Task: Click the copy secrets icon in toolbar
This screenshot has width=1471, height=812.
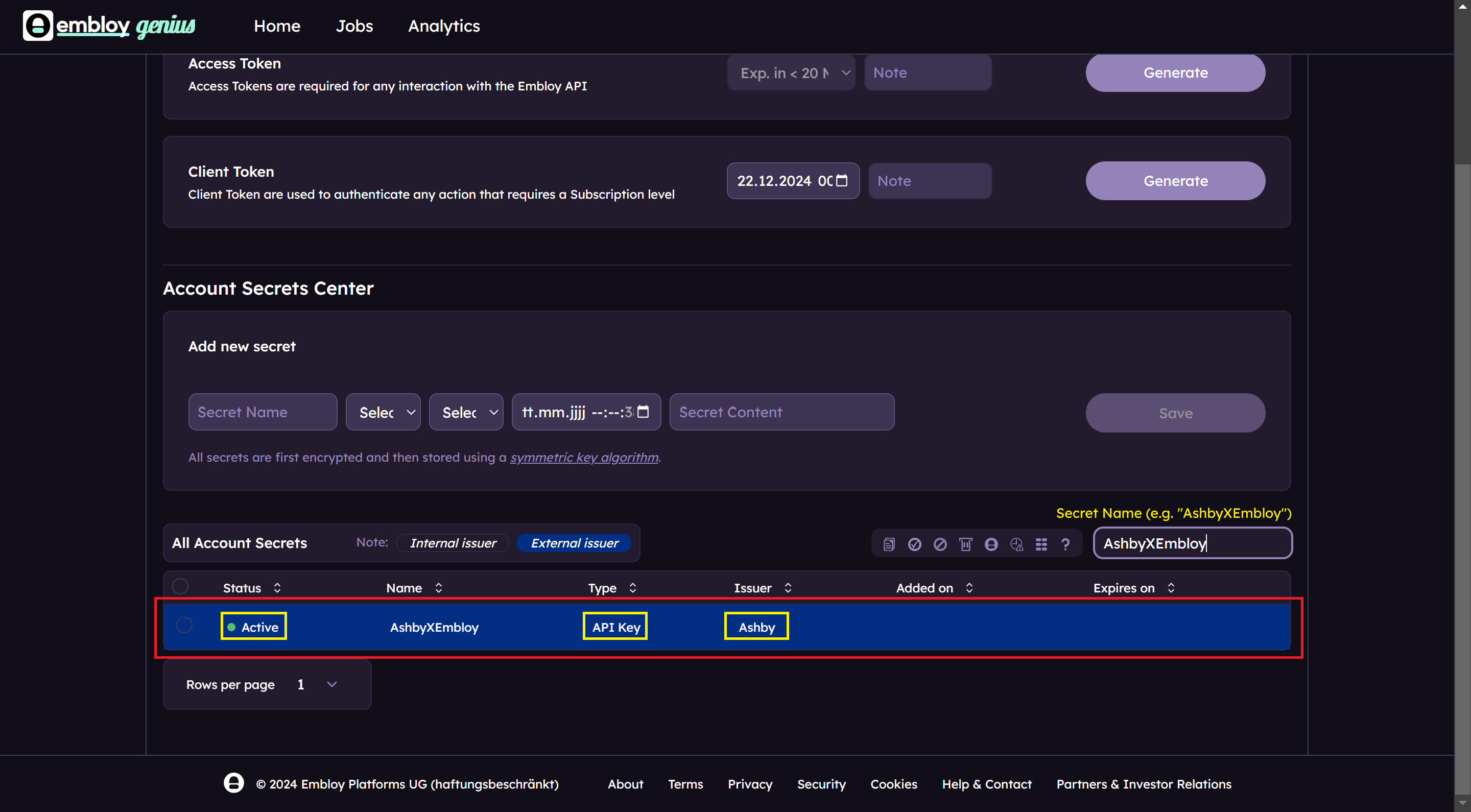Action: click(889, 544)
